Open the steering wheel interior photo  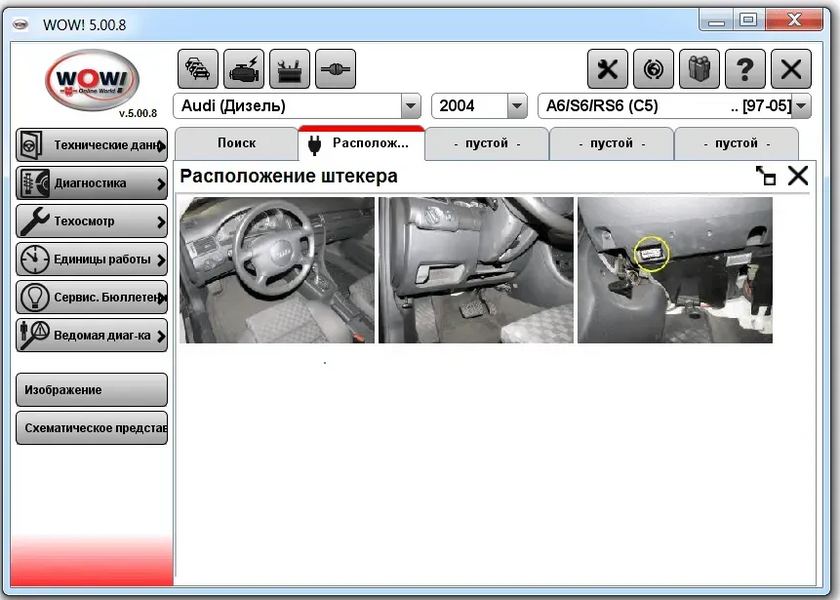coord(277,270)
